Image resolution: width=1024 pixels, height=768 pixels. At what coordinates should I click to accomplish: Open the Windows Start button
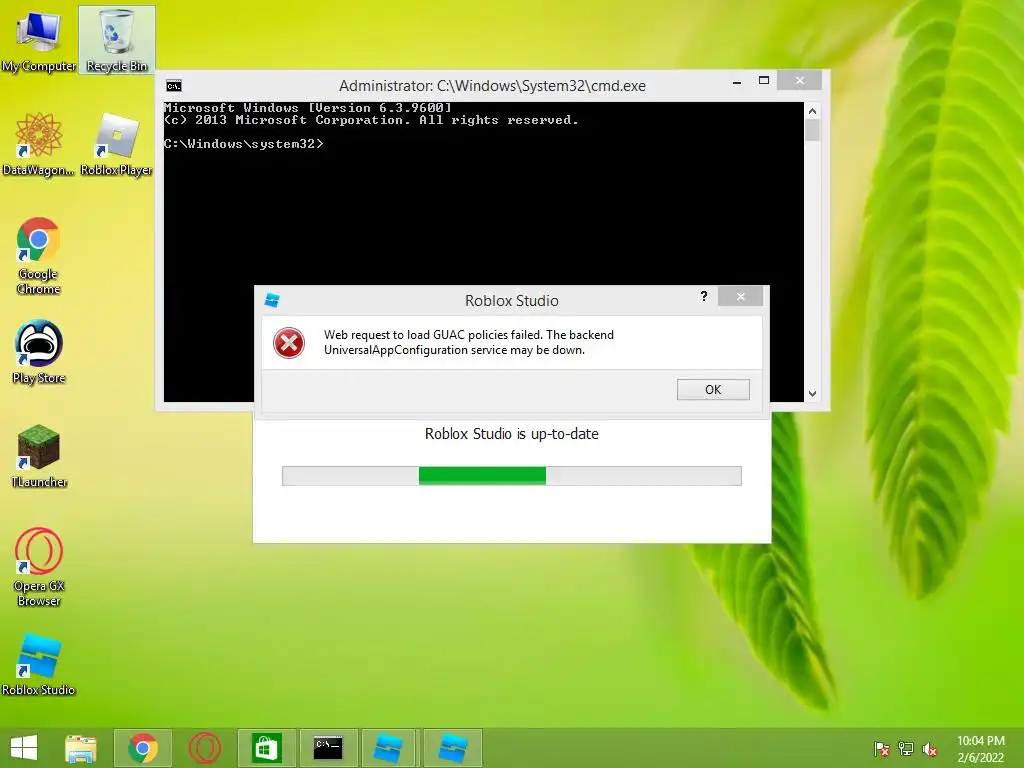pyautogui.click(x=24, y=748)
